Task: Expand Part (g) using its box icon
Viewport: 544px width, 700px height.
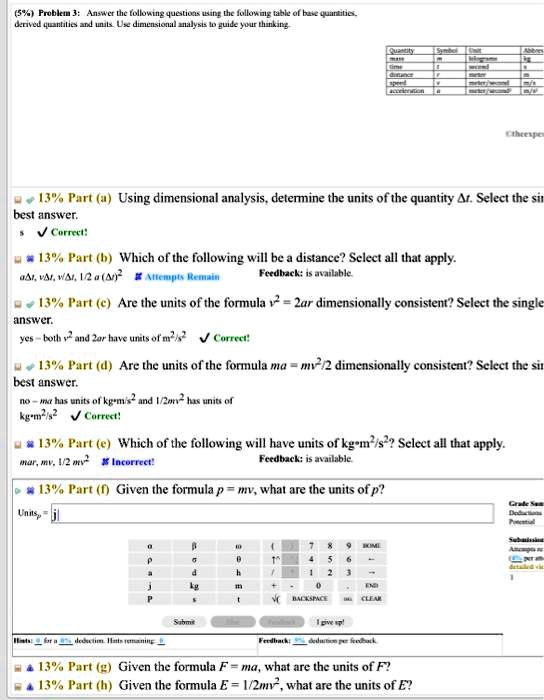Action: click(x=18, y=668)
